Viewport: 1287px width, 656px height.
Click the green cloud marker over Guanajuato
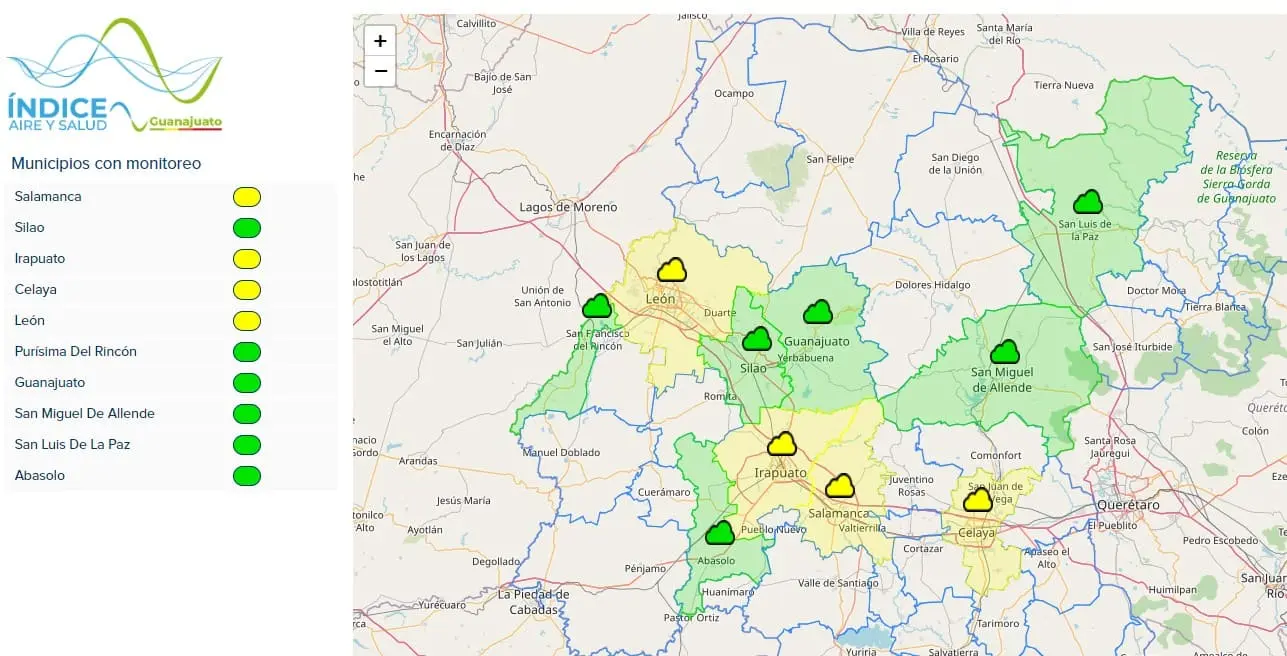coord(818,312)
